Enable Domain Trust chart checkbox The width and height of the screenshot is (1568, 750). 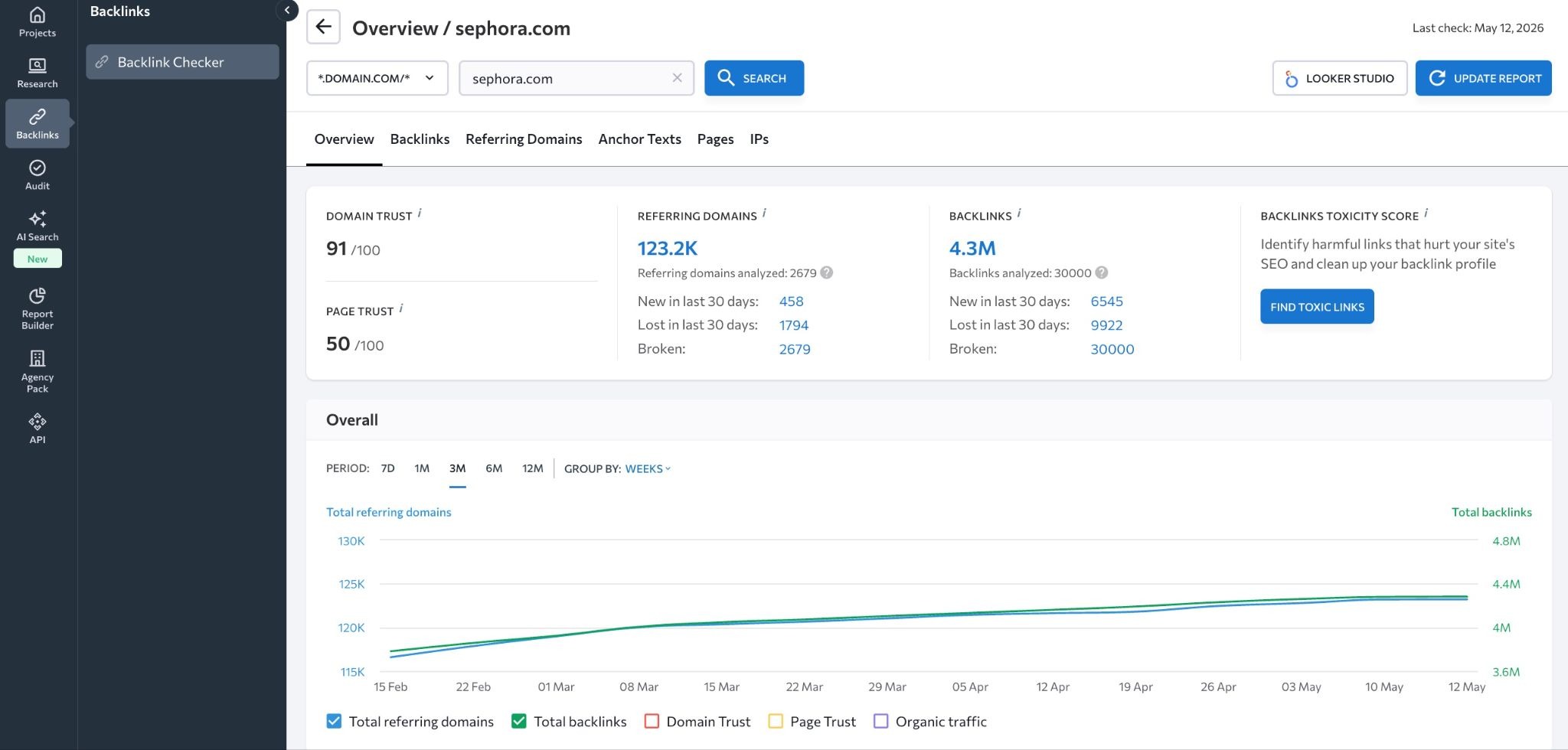pos(652,721)
